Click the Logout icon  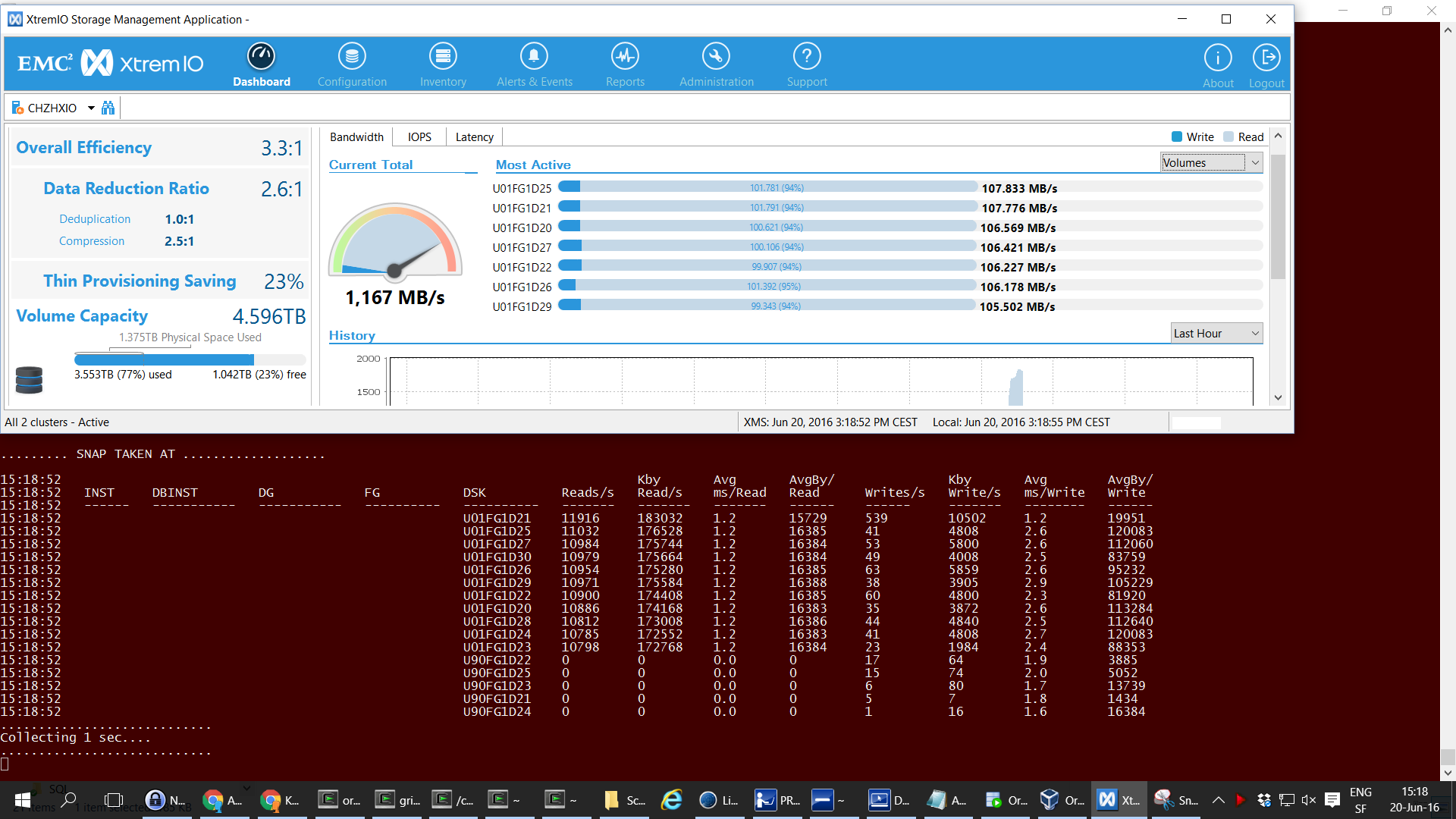(1266, 58)
